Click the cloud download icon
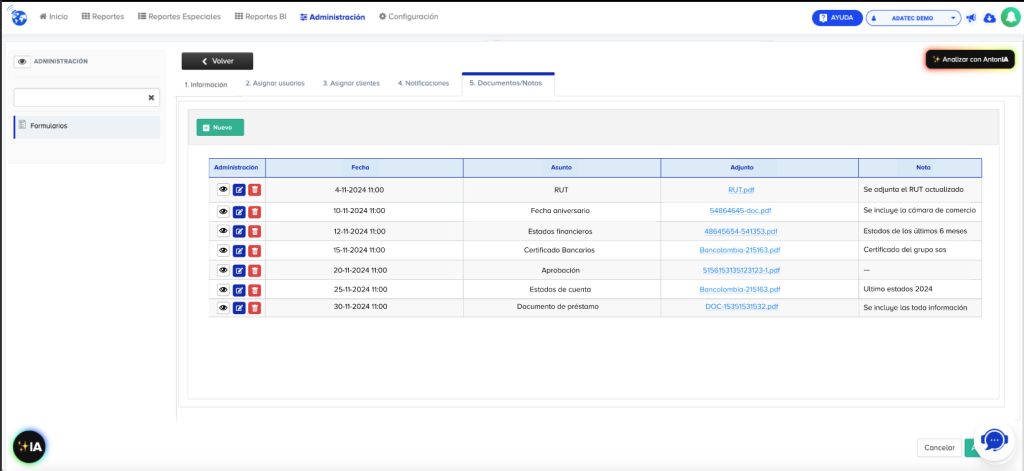This screenshot has height=471, width=1024. tap(989, 18)
